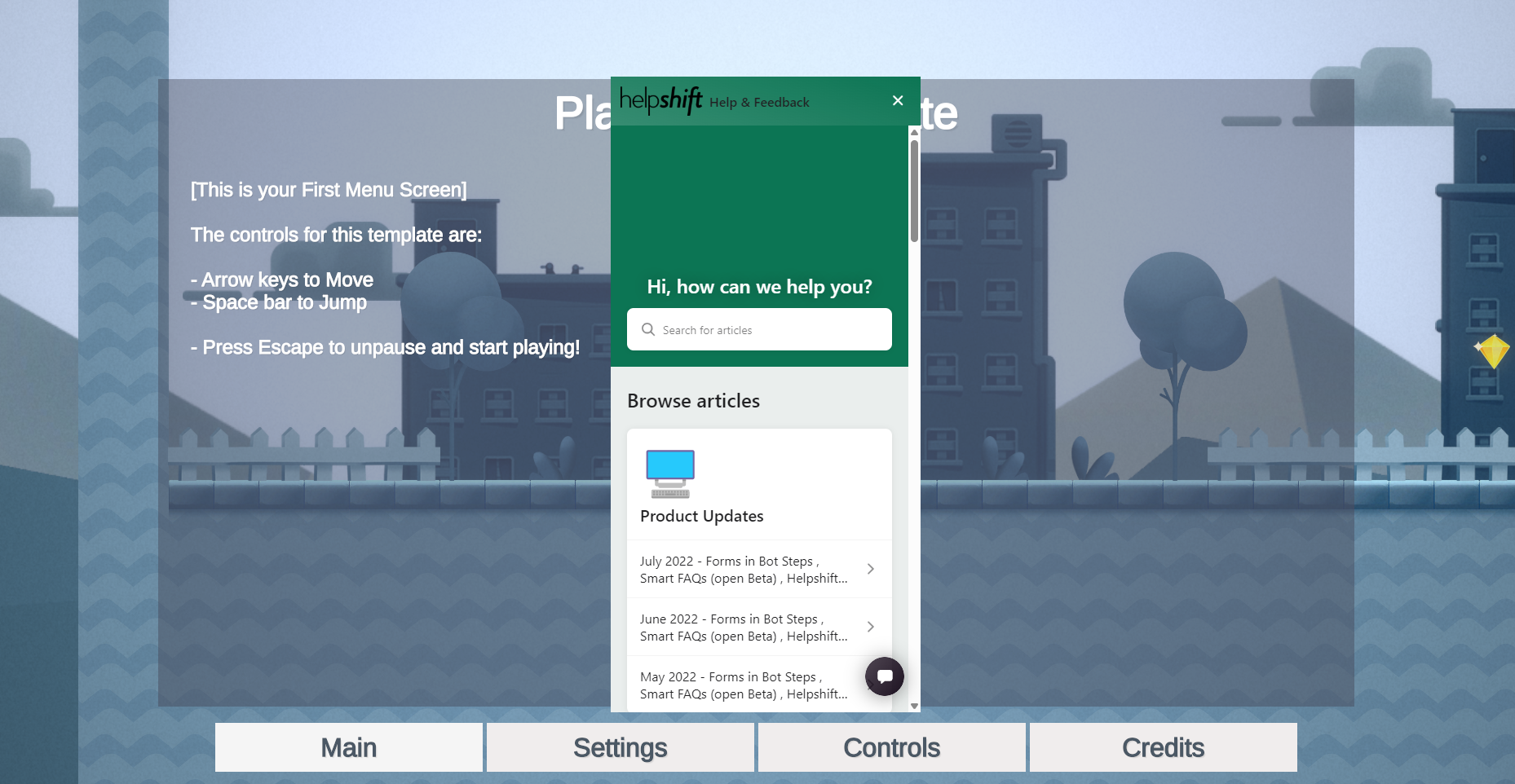The image size is (1515, 784).
Task: Expand the July 2022 article chevron
Action: click(871, 569)
